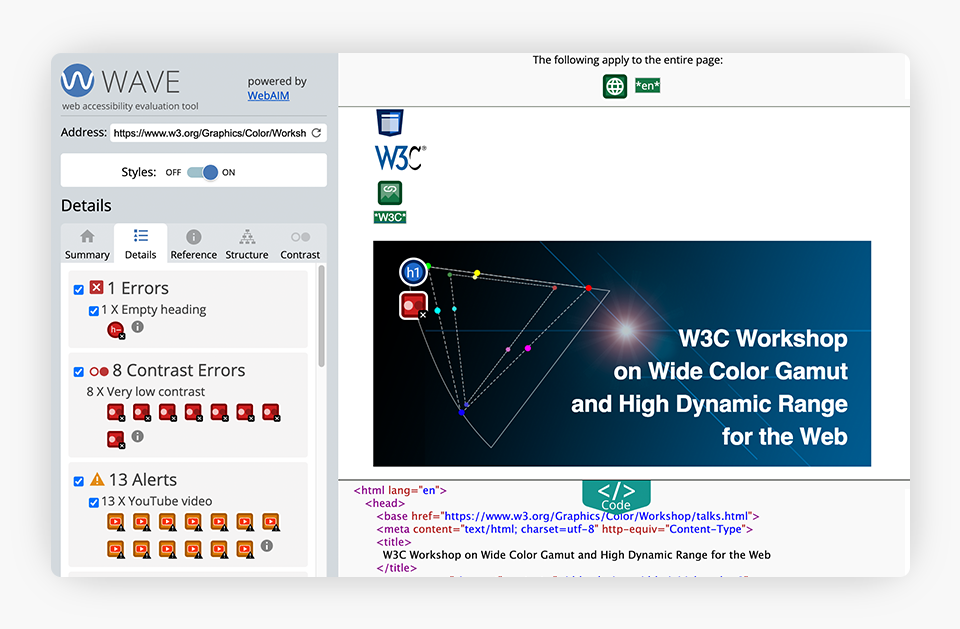Click the reload icon in the Address field
This screenshot has height=629, width=960.
tap(316, 133)
